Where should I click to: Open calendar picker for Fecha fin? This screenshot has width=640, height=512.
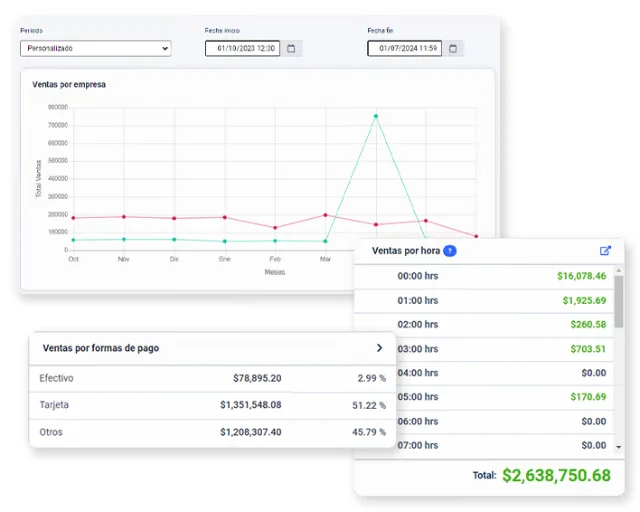(x=453, y=48)
